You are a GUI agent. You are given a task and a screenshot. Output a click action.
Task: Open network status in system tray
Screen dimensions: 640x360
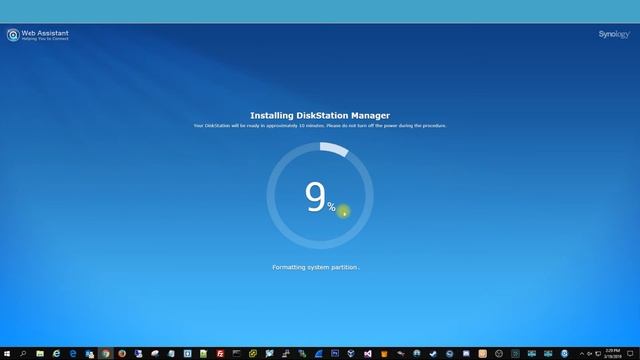pos(598,354)
